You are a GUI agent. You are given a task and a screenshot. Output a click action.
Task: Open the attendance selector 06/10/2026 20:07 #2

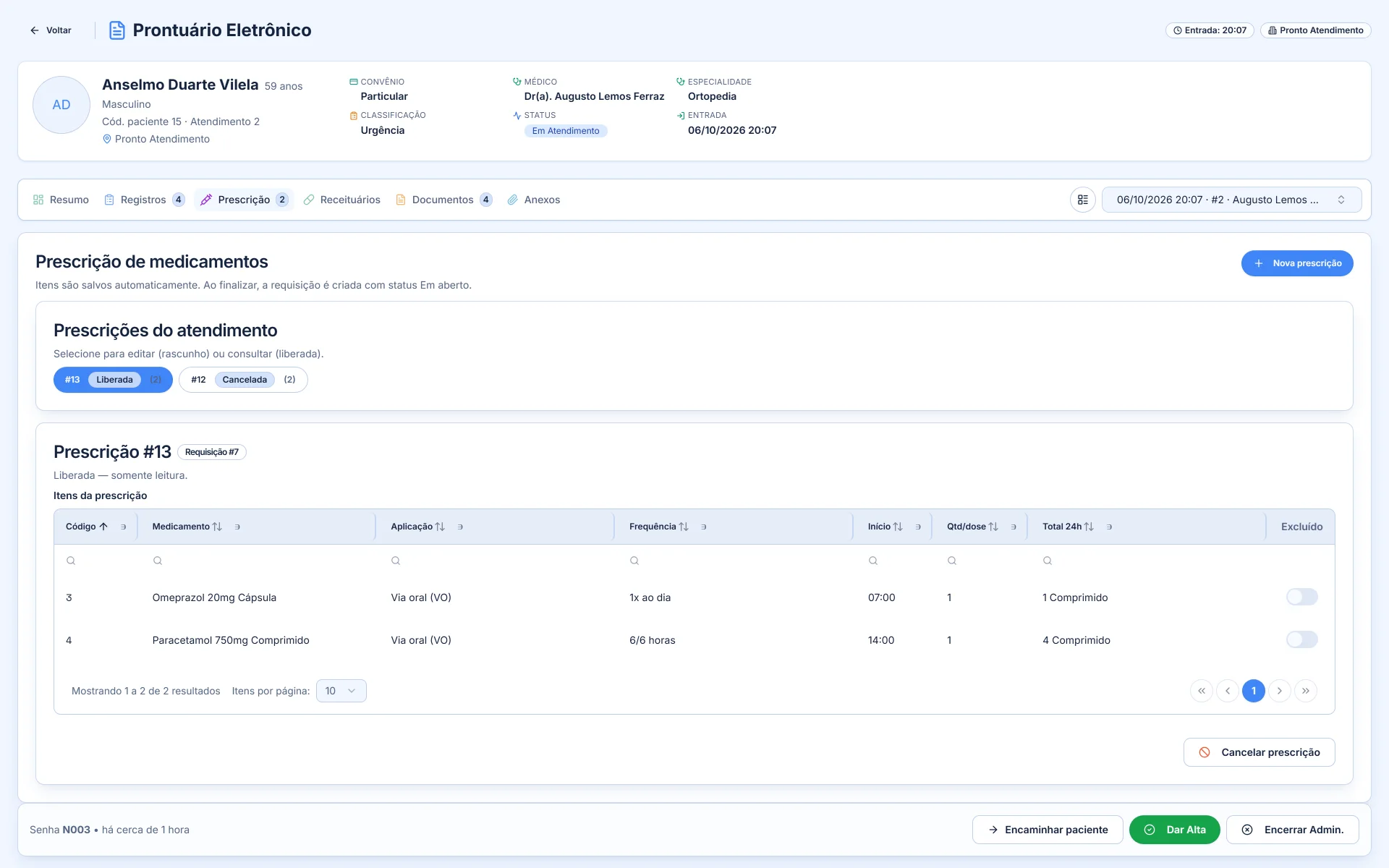[x=1231, y=200]
